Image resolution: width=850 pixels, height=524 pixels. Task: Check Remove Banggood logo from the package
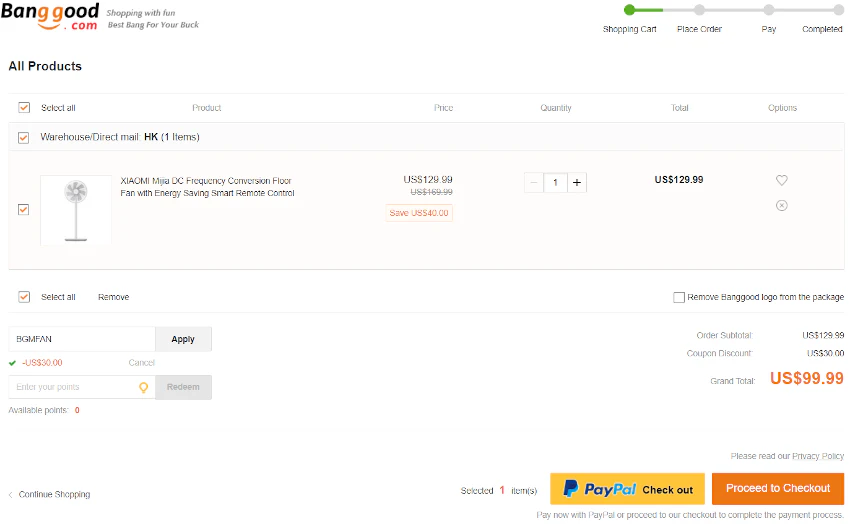[679, 297]
